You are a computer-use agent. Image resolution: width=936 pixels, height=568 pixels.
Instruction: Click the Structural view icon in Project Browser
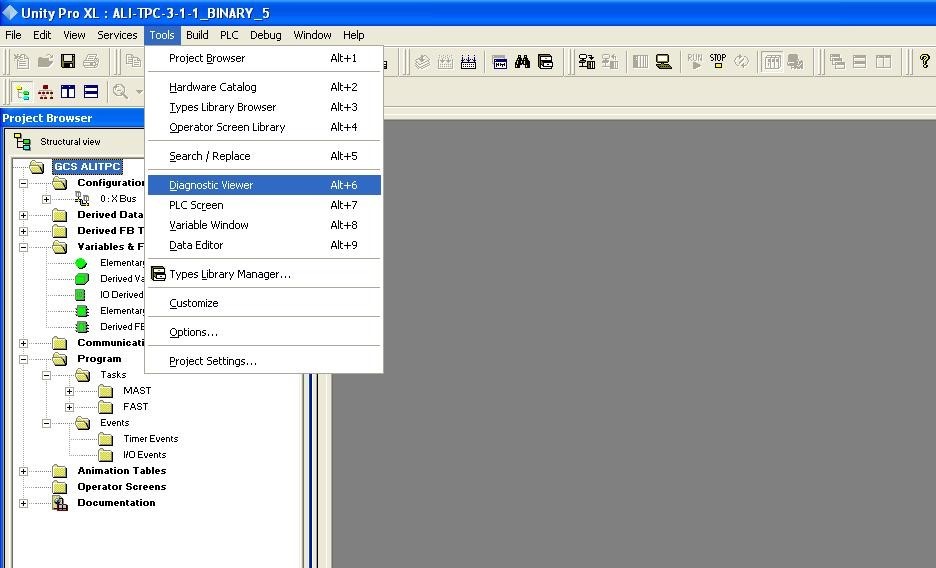[23, 141]
